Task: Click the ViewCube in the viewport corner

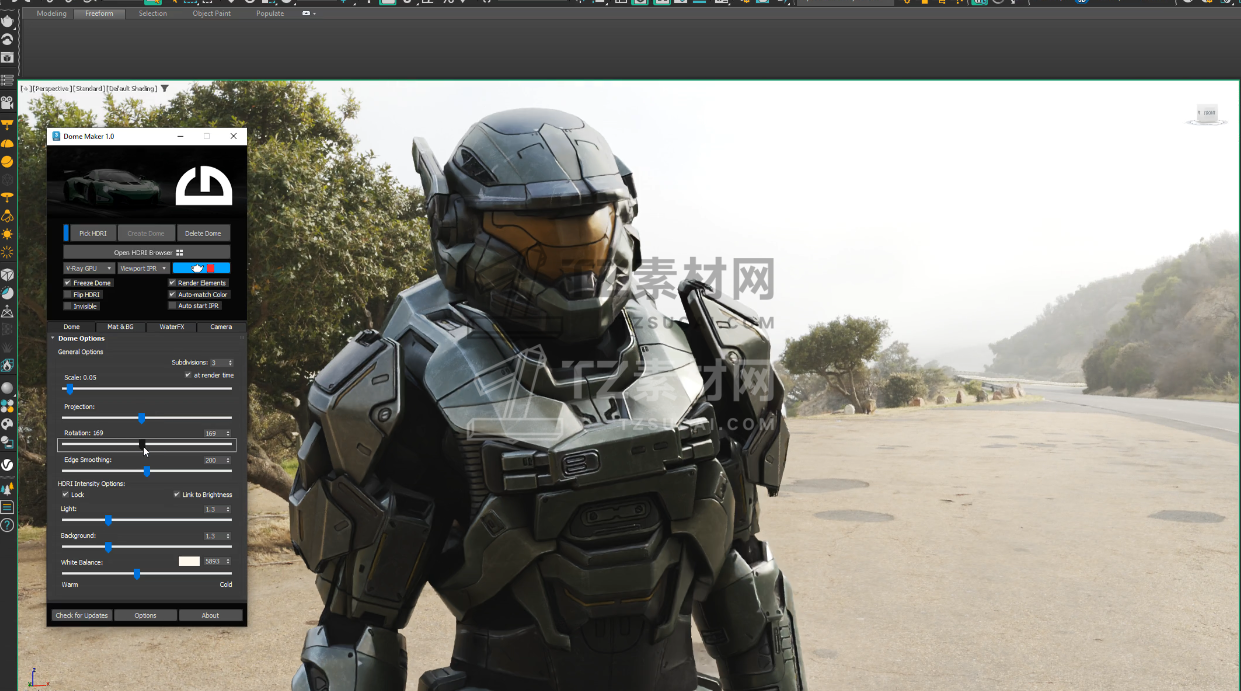Action: 1206,115
